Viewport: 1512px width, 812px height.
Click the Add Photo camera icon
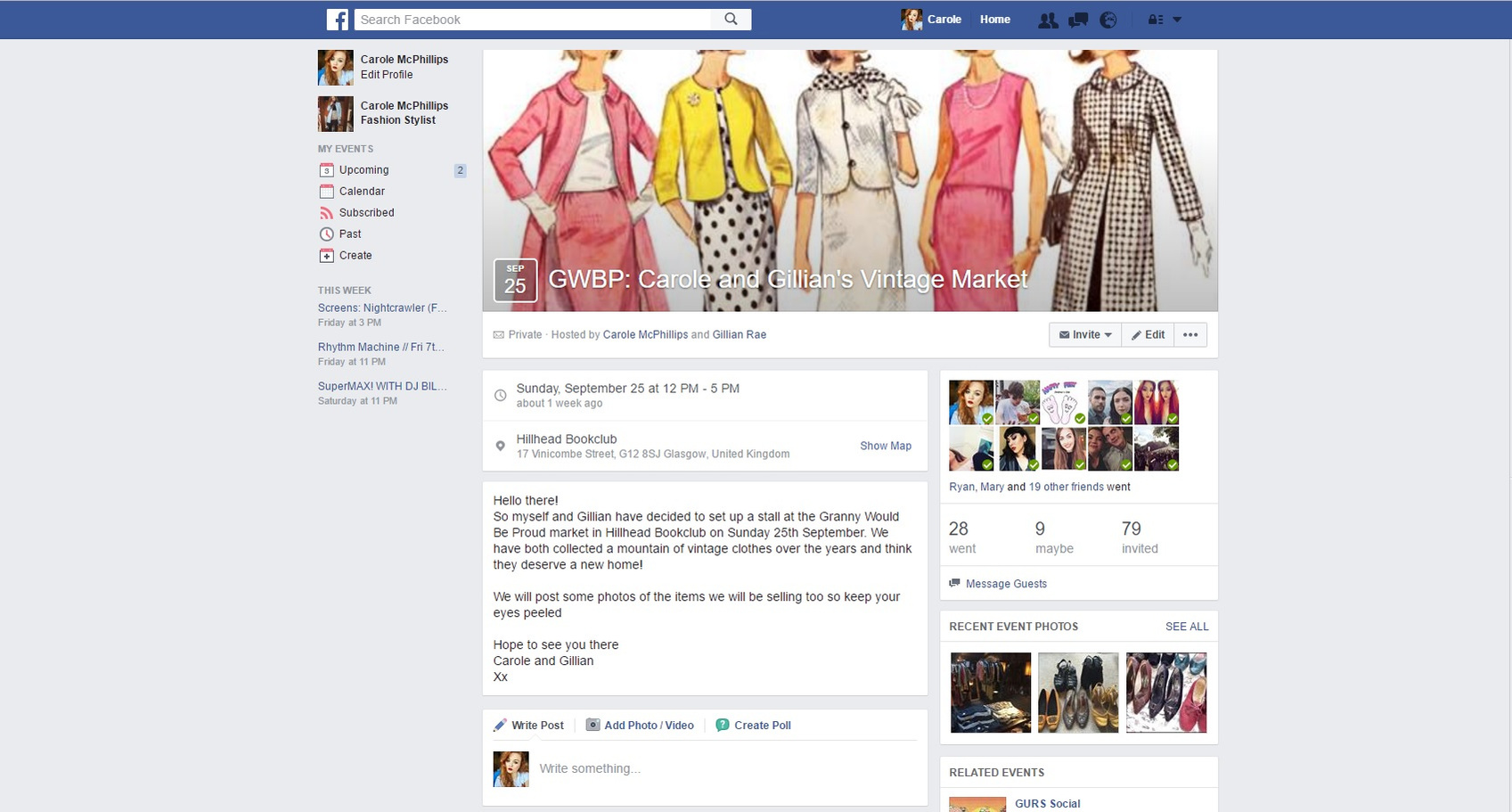tap(593, 726)
